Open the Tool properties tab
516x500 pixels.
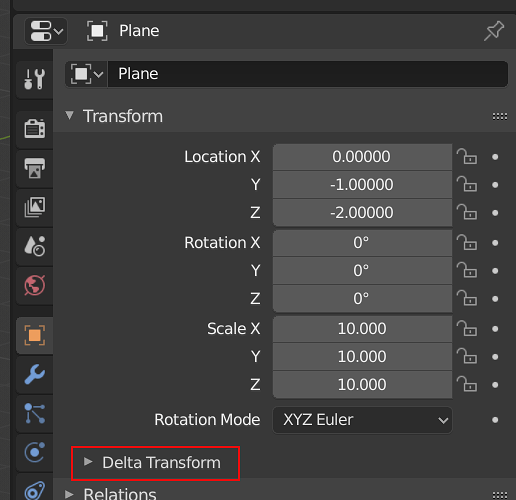point(35,79)
